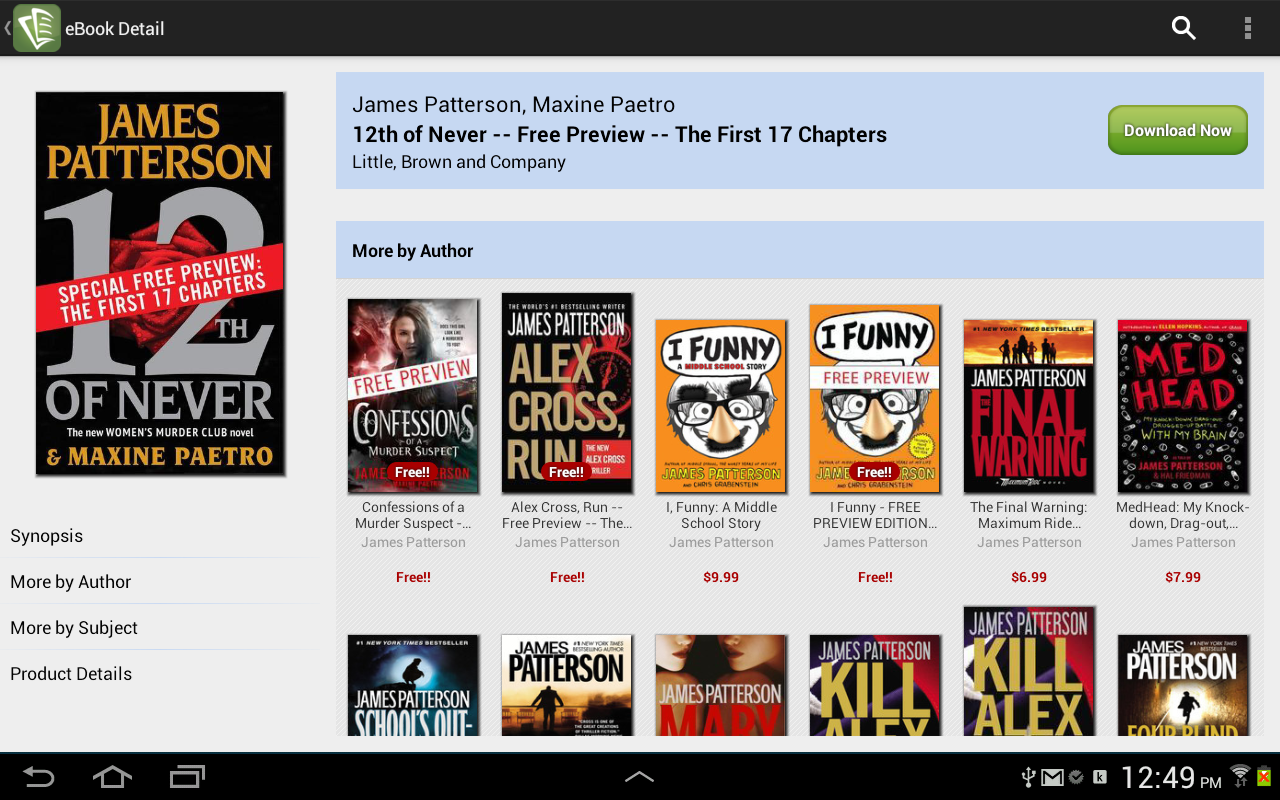The image size is (1280, 800).
Task: Tap the $7.99 price of MedHead
Action: [1183, 577]
